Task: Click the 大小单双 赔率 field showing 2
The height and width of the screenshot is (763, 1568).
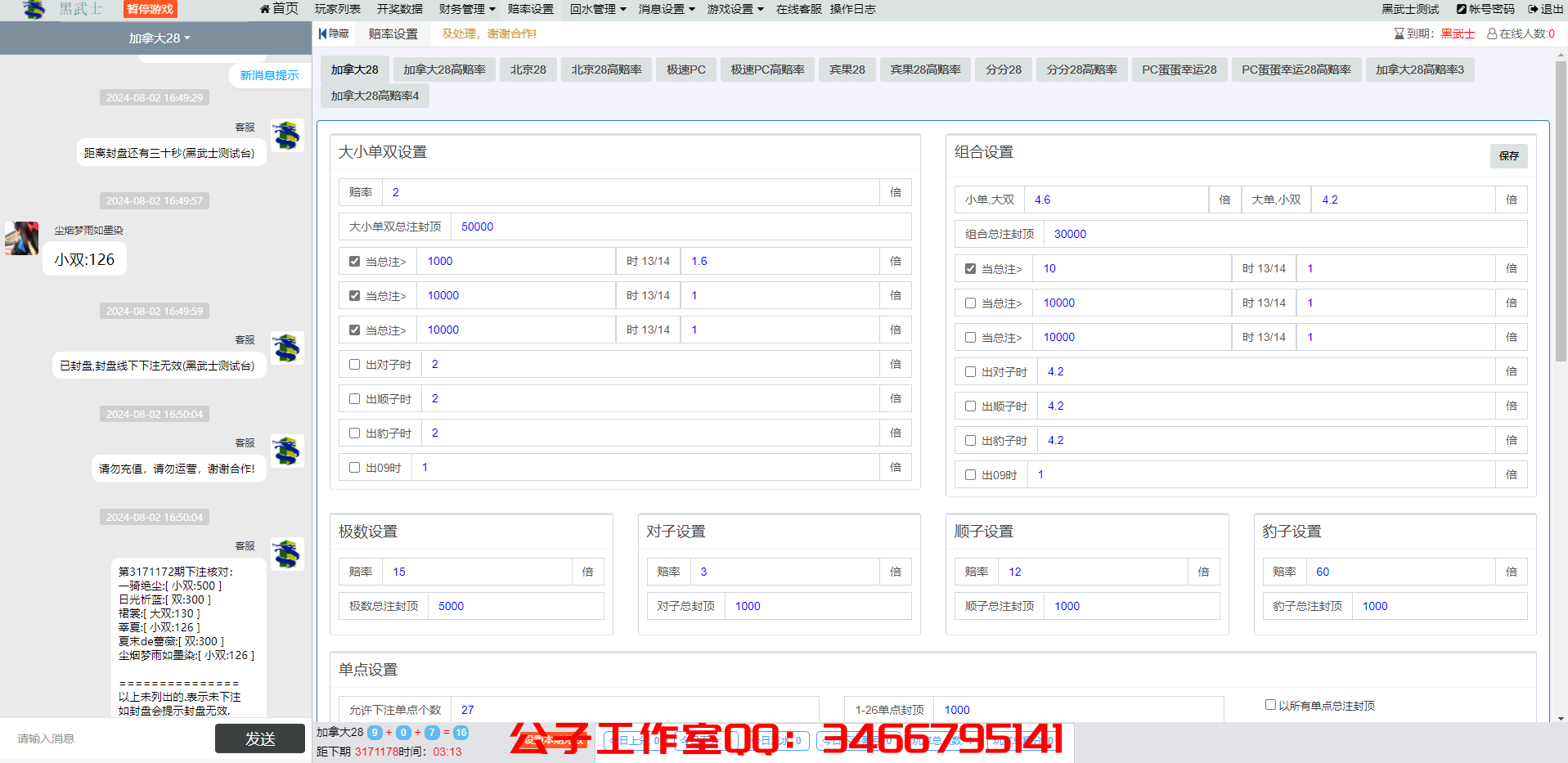Action: click(631, 192)
